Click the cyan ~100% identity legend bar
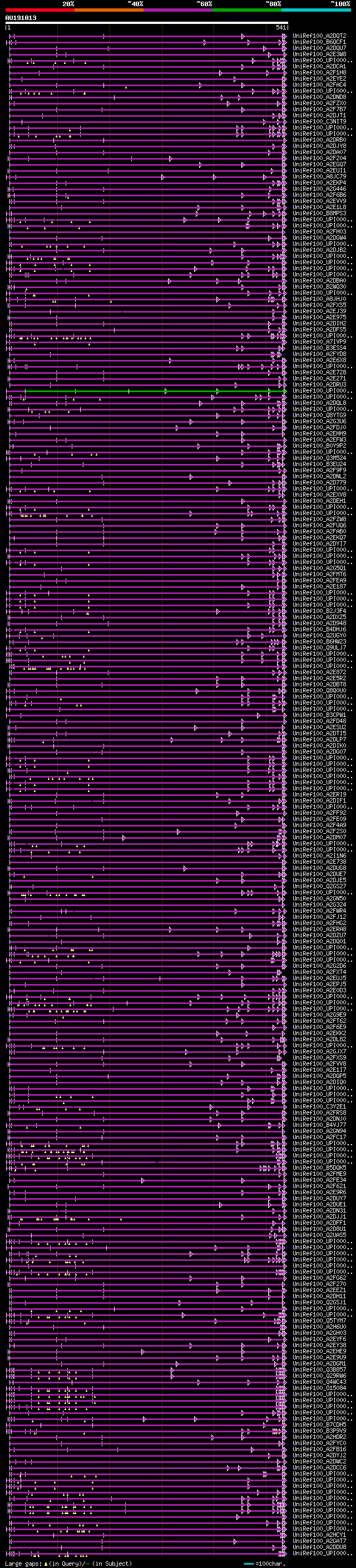 [316, 10]
